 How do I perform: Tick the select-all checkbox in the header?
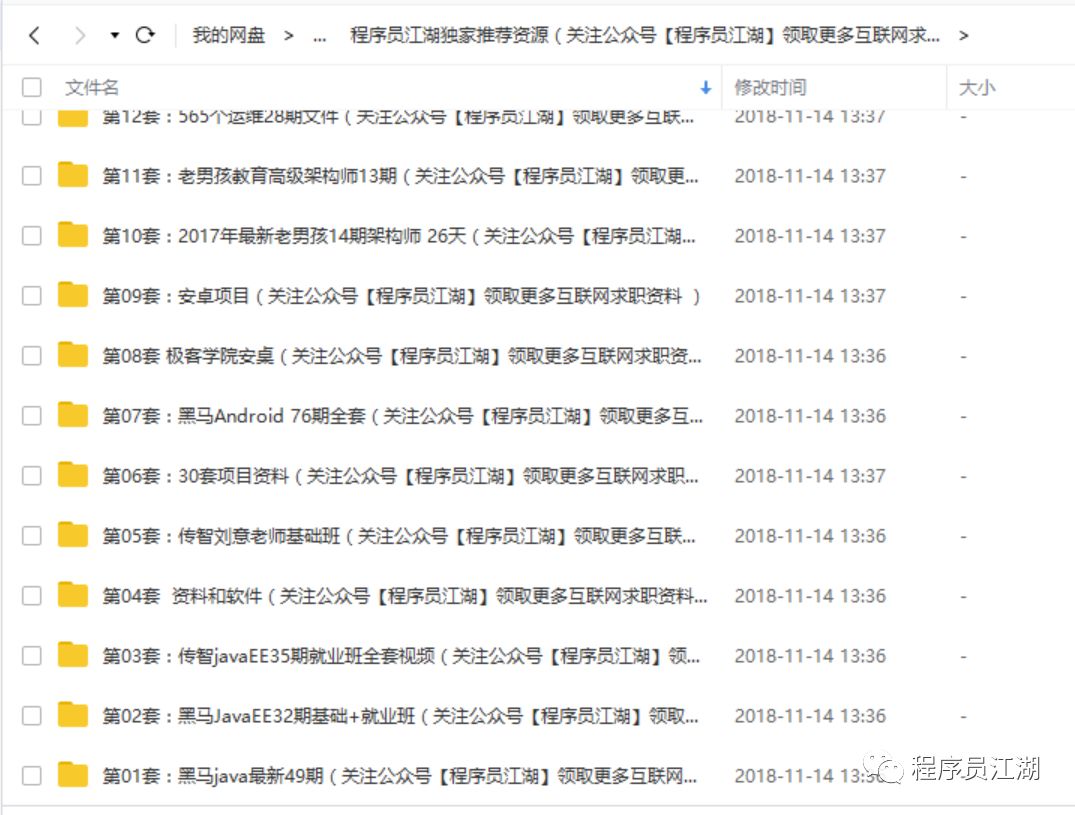[32, 87]
